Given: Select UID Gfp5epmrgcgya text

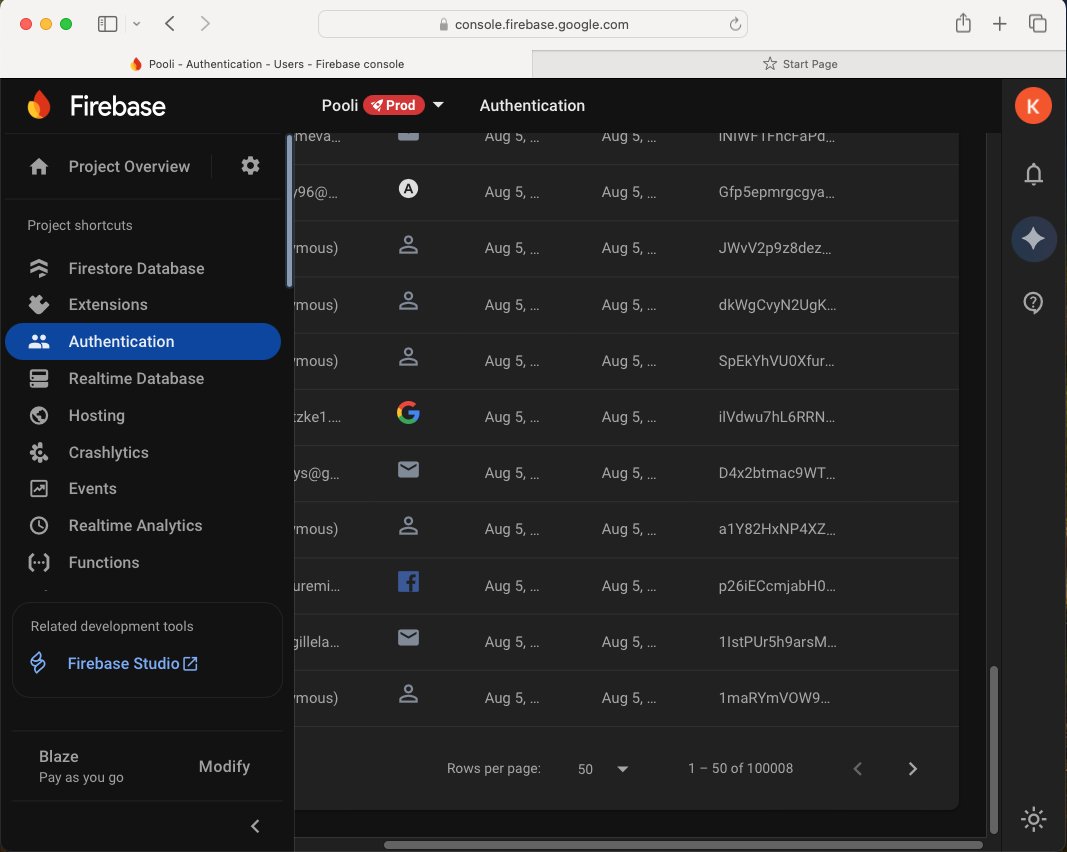Looking at the screenshot, I should (x=776, y=193).
